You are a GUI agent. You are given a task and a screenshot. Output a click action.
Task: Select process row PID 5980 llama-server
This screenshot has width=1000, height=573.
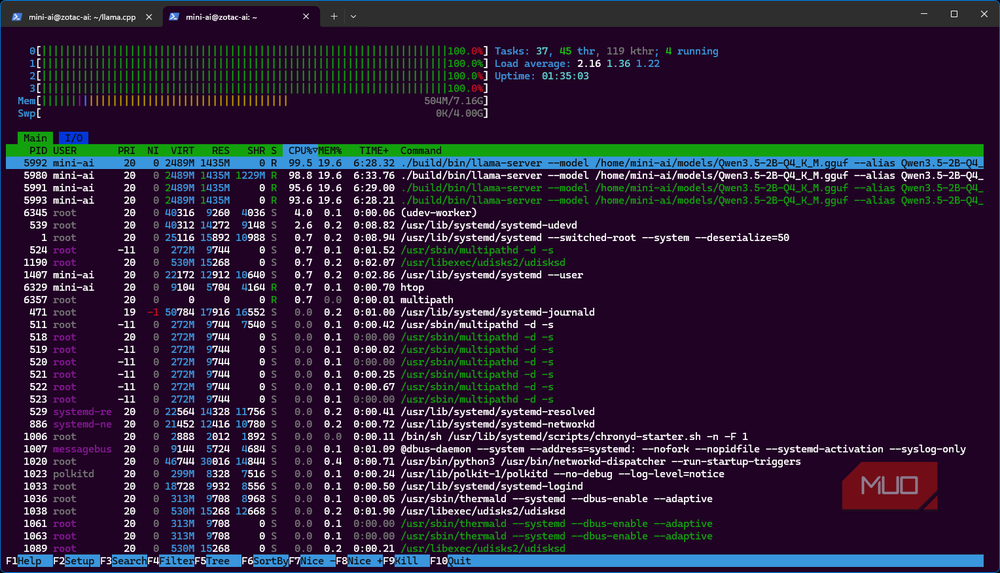pyautogui.click(x=494, y=175)
